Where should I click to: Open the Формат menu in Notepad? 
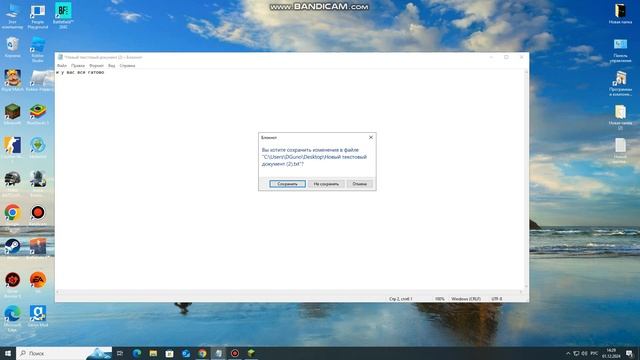[x=96, y=66]
